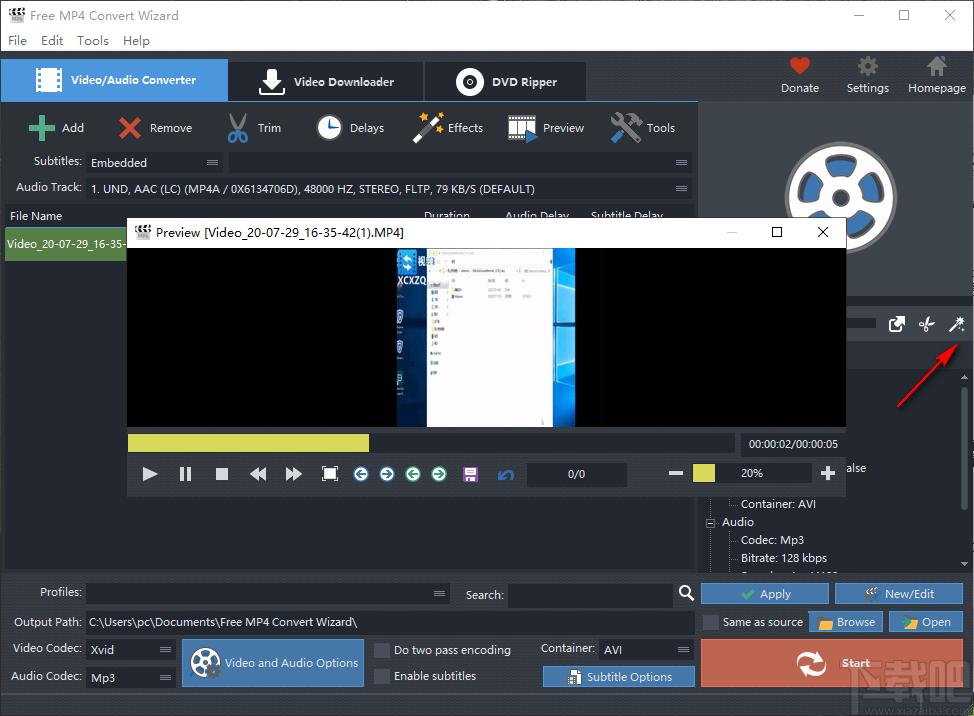
Task: Open the Edit menu
Action: point(52,41)
